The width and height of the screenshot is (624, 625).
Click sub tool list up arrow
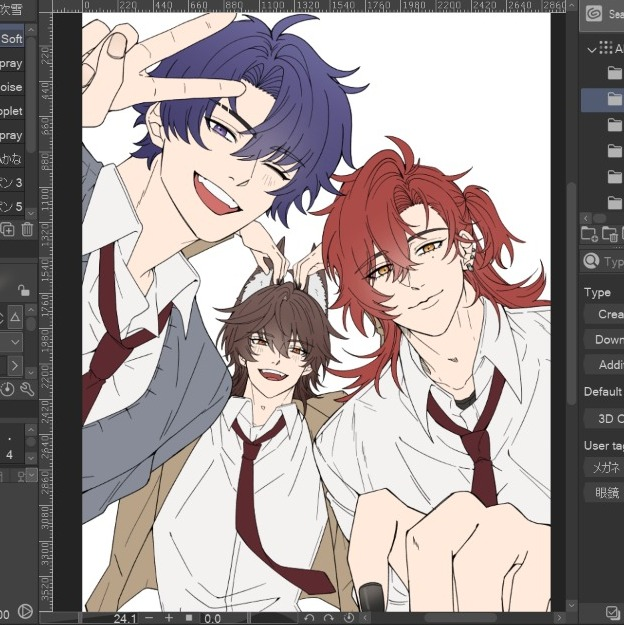[x=31, y=30]
